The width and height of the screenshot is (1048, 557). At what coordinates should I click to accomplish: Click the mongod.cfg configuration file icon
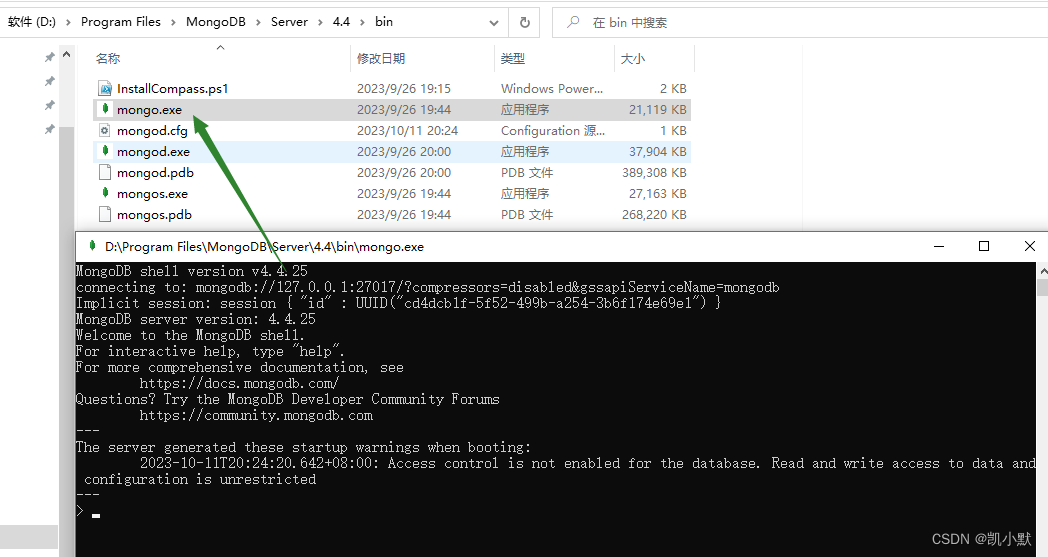(104, 130)
